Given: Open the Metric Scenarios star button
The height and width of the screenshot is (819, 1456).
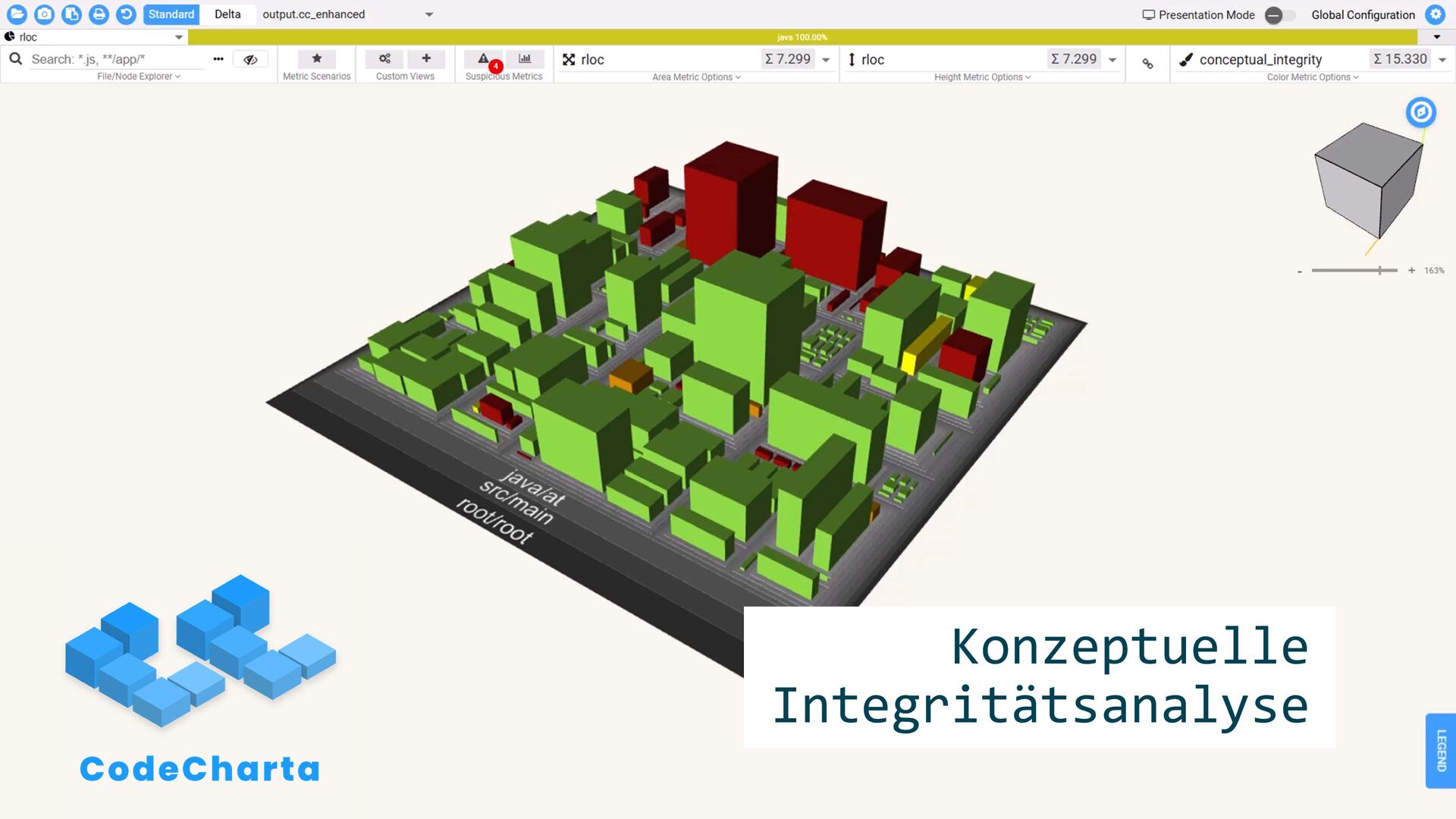Looking at the screenshot, I should (317, 59).
